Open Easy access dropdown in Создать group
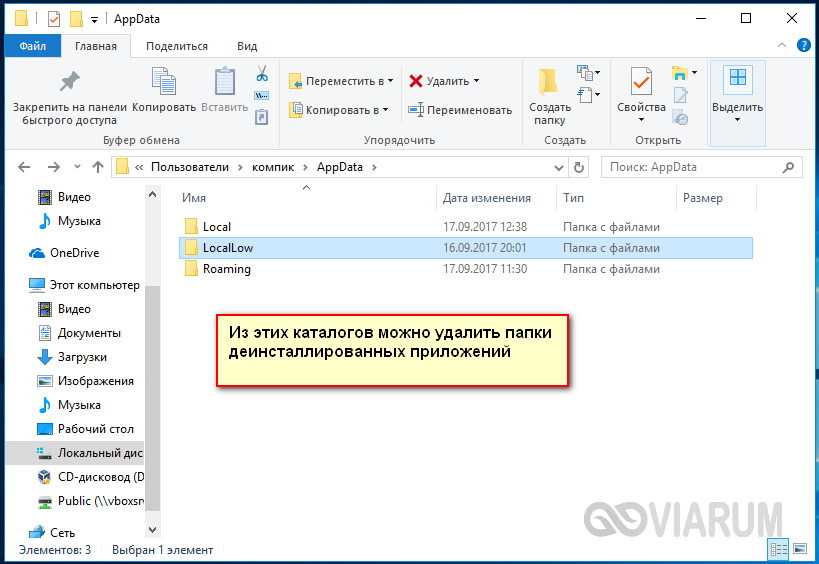The width and height of the screenshot is (819, 564). coord(588,95)
